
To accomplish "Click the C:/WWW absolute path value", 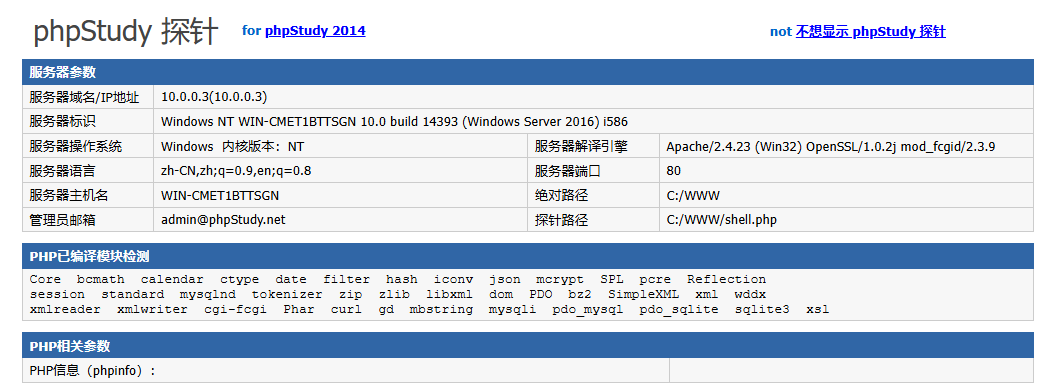I will click(x=693, y=195).
